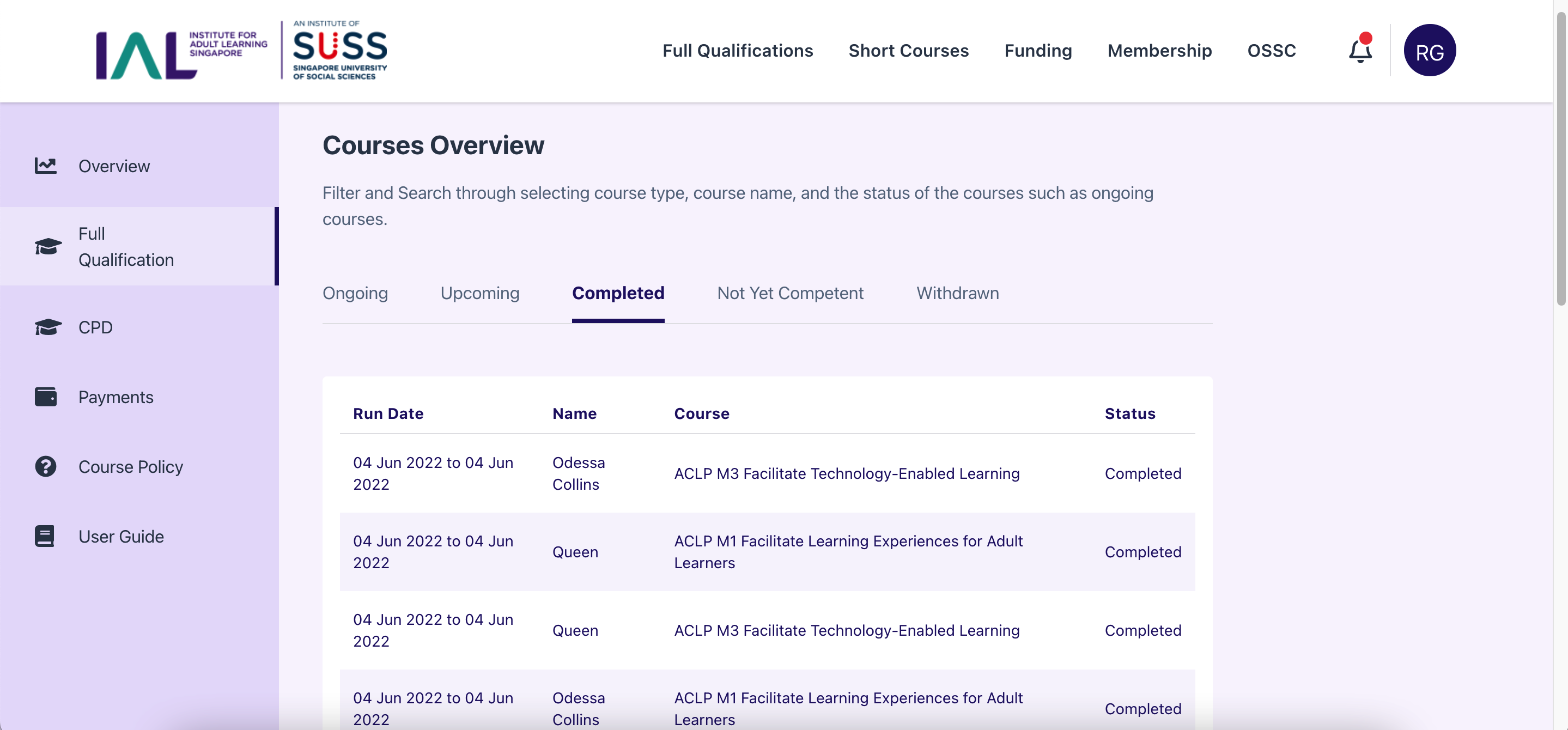Click the Run Date column header
Image resolution: width=1568 pixels, height=730 pixels.
(388, 413)
